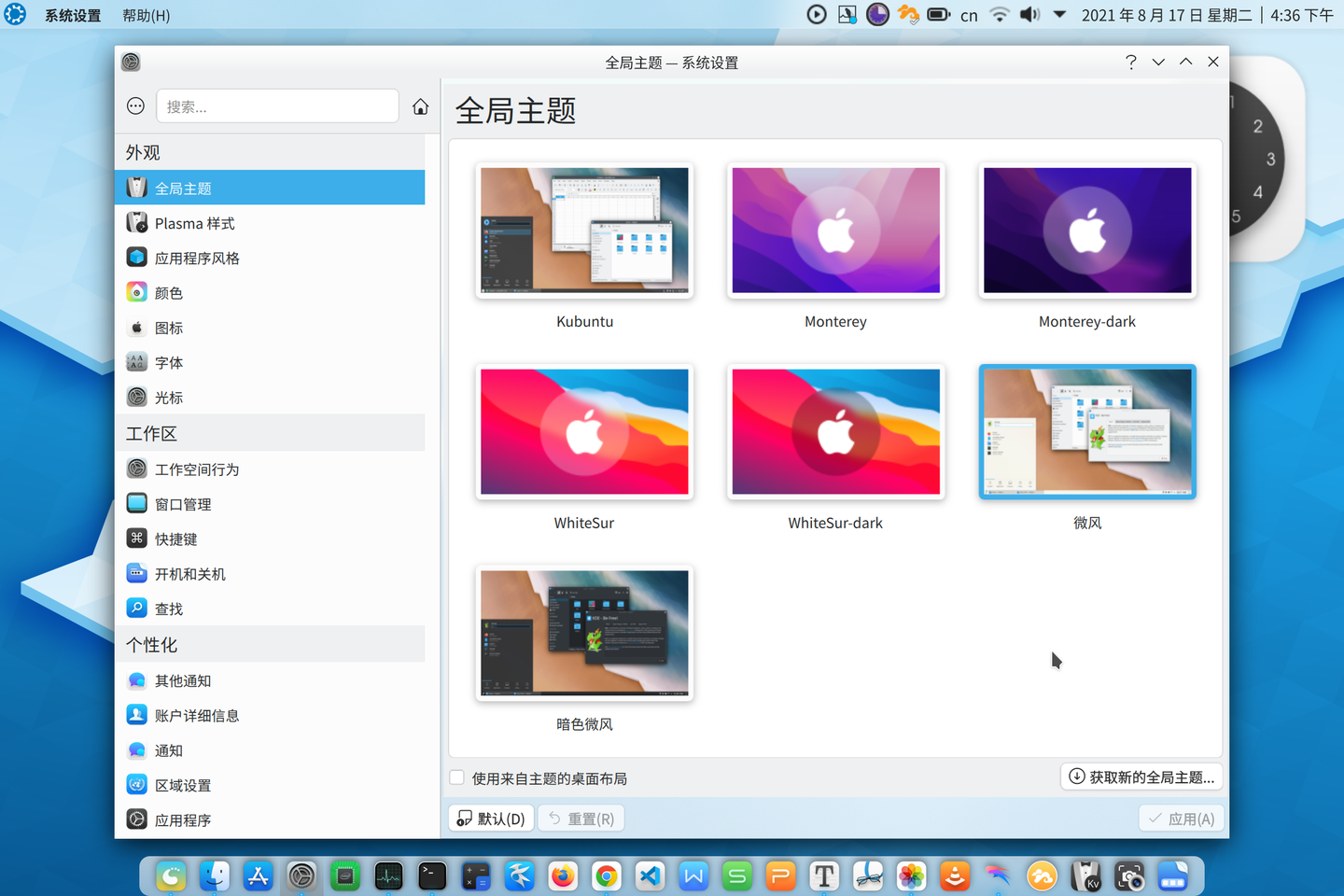Open the 通知 notification settings
Viewport: 1344px width, 896px height.
click(270, 750)
